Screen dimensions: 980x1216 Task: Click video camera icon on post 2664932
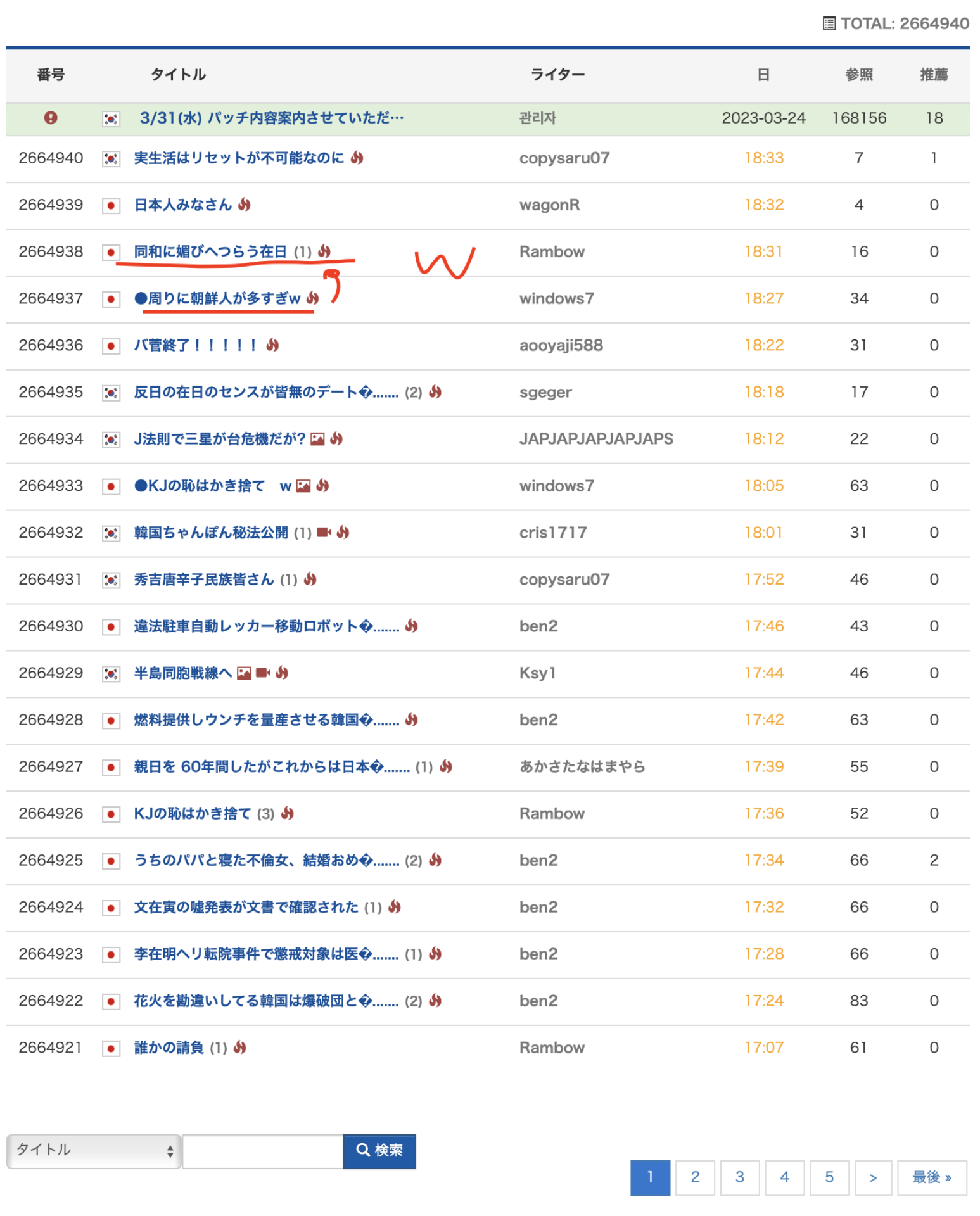click(x=324, y=533)
